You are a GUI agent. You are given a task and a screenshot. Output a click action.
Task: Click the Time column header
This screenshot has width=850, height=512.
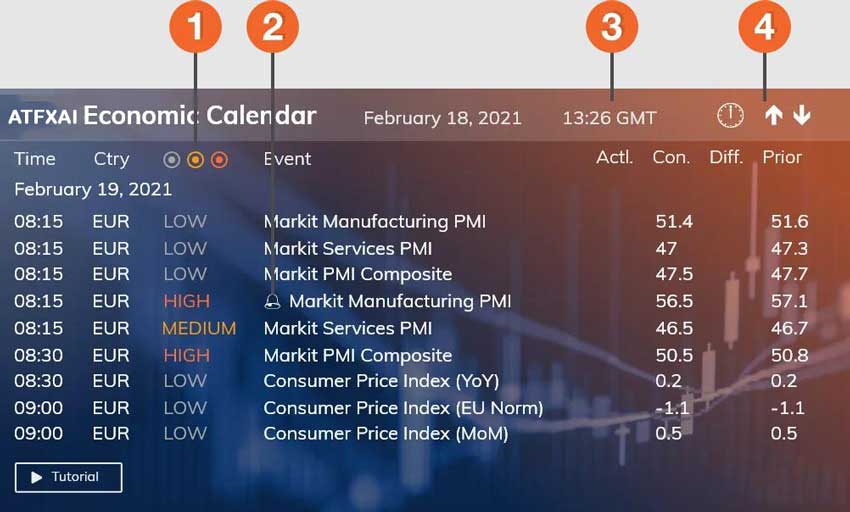click(x=35, y=159)
